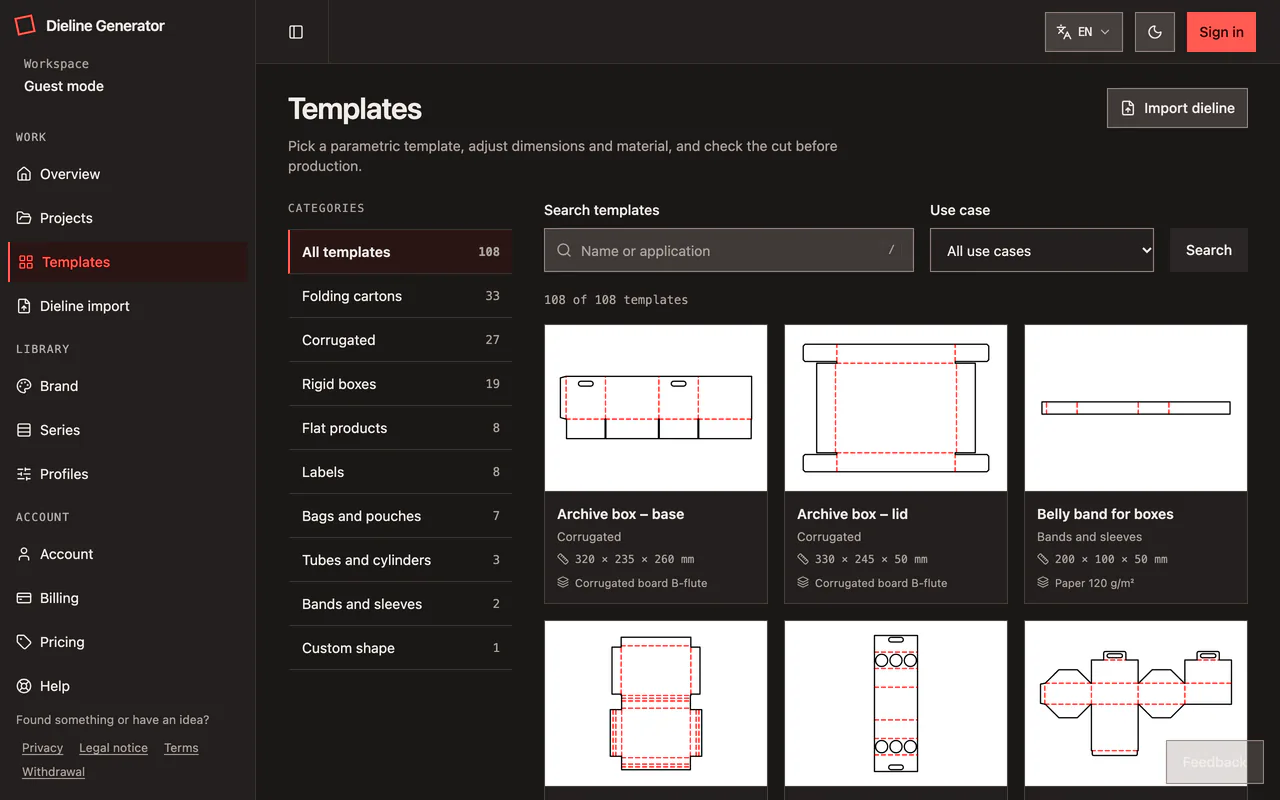Click the Templates grid icon in sidebar
Screen dimensions: 1280x800
[x=26, y=262]
